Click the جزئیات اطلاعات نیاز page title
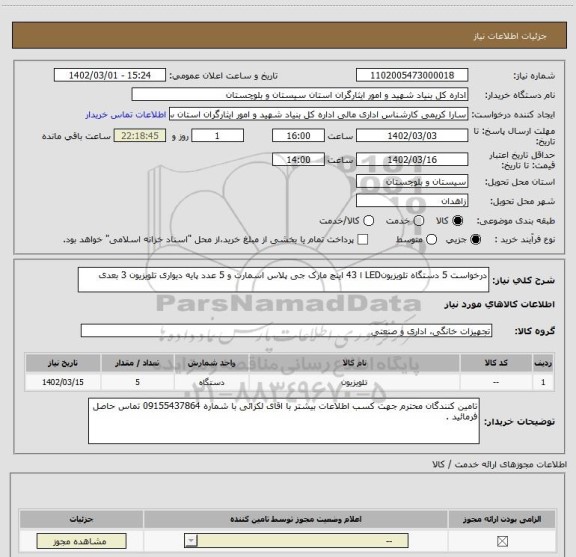This screenshot has width=576, height=557. pyautogui.click(x=510, y=36)
